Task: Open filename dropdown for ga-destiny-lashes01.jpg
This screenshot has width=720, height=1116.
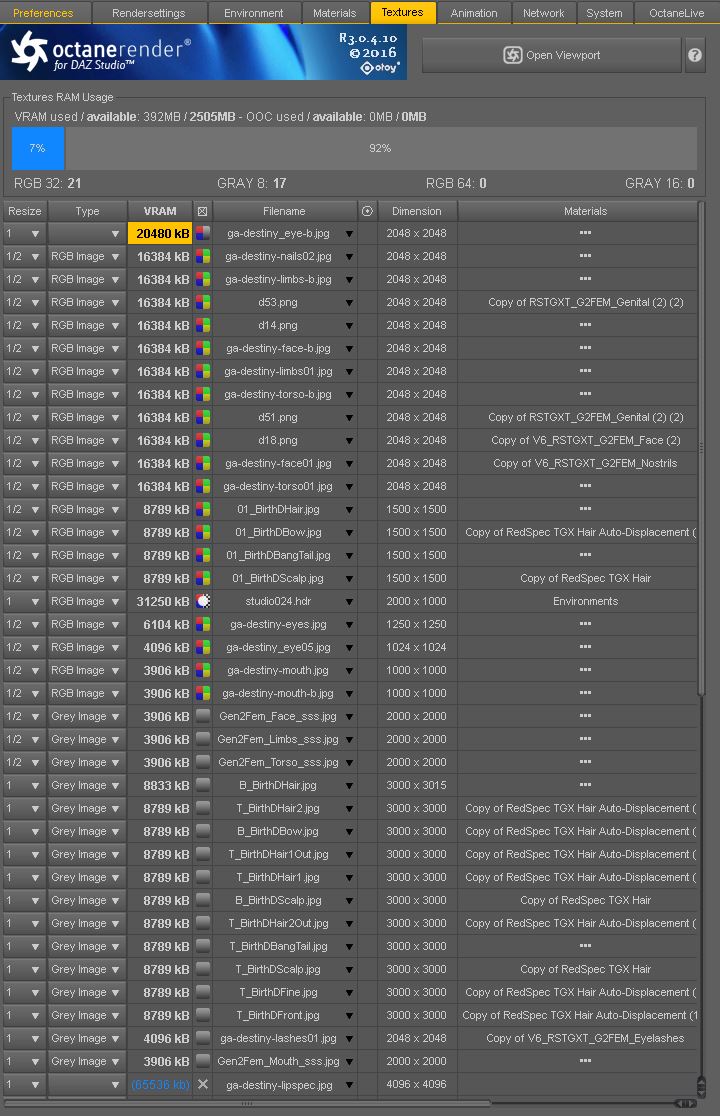Action: pos(349,1038)
